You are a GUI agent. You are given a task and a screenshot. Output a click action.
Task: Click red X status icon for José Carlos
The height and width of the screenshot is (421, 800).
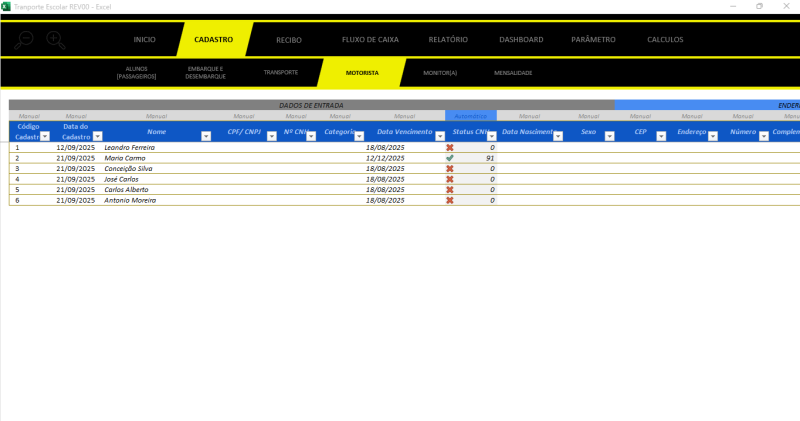pos(450,179)
